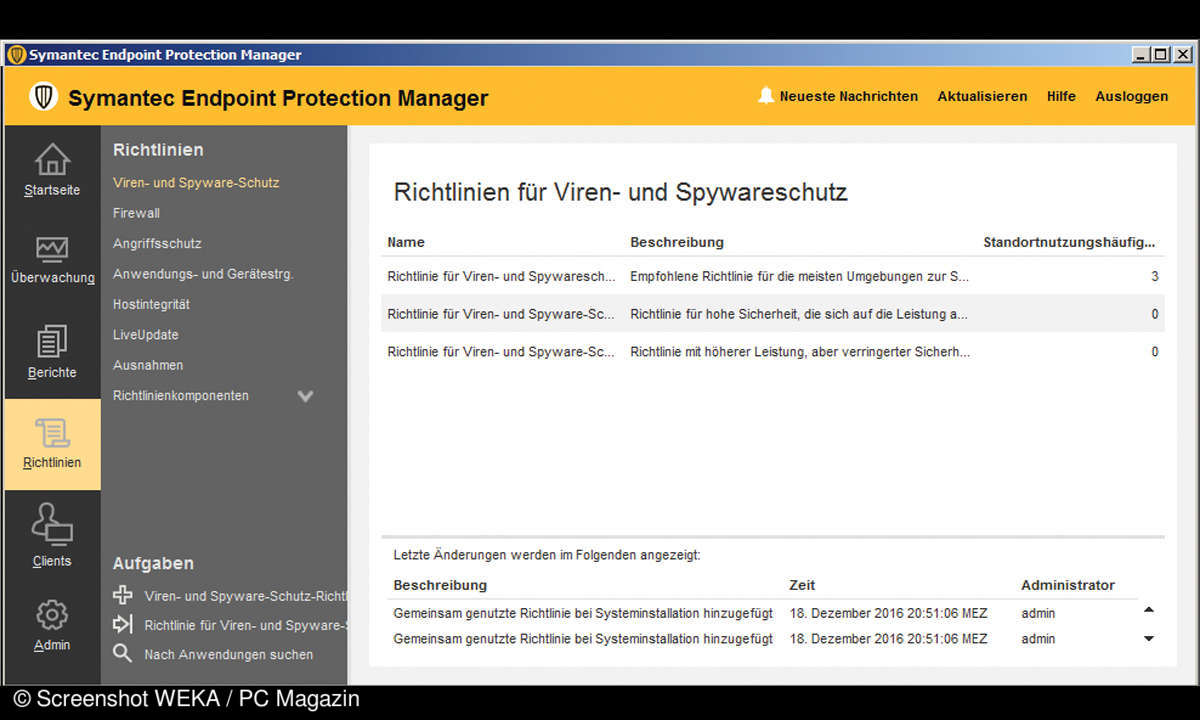Click the magnifier search icon
The width and height of the screenshot is (1200, 720).
pyautogui.click(x=122, y=653)
